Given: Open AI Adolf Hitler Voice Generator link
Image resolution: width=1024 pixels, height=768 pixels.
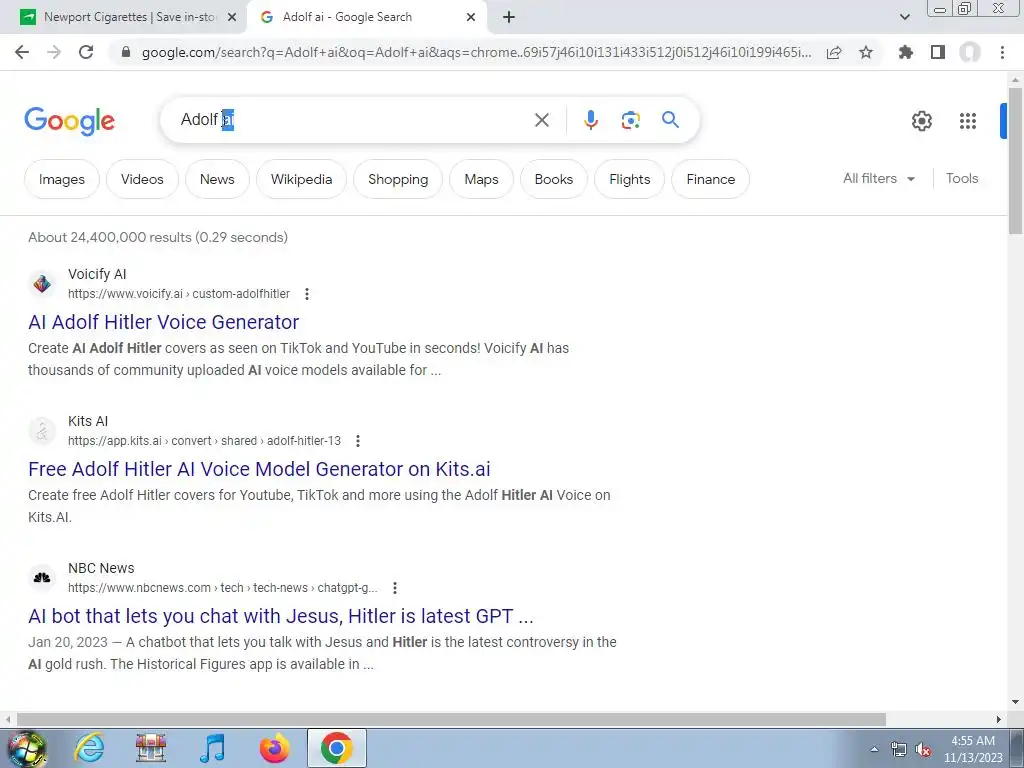Looking at the screenshot, I should (x=163, y=322).
